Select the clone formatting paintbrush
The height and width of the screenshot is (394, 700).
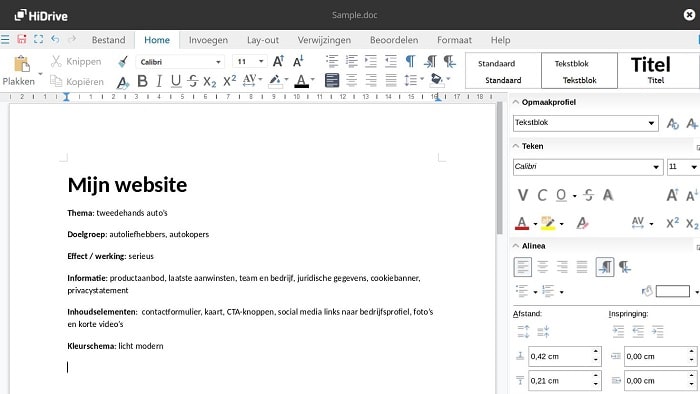(x=123, y=62)
